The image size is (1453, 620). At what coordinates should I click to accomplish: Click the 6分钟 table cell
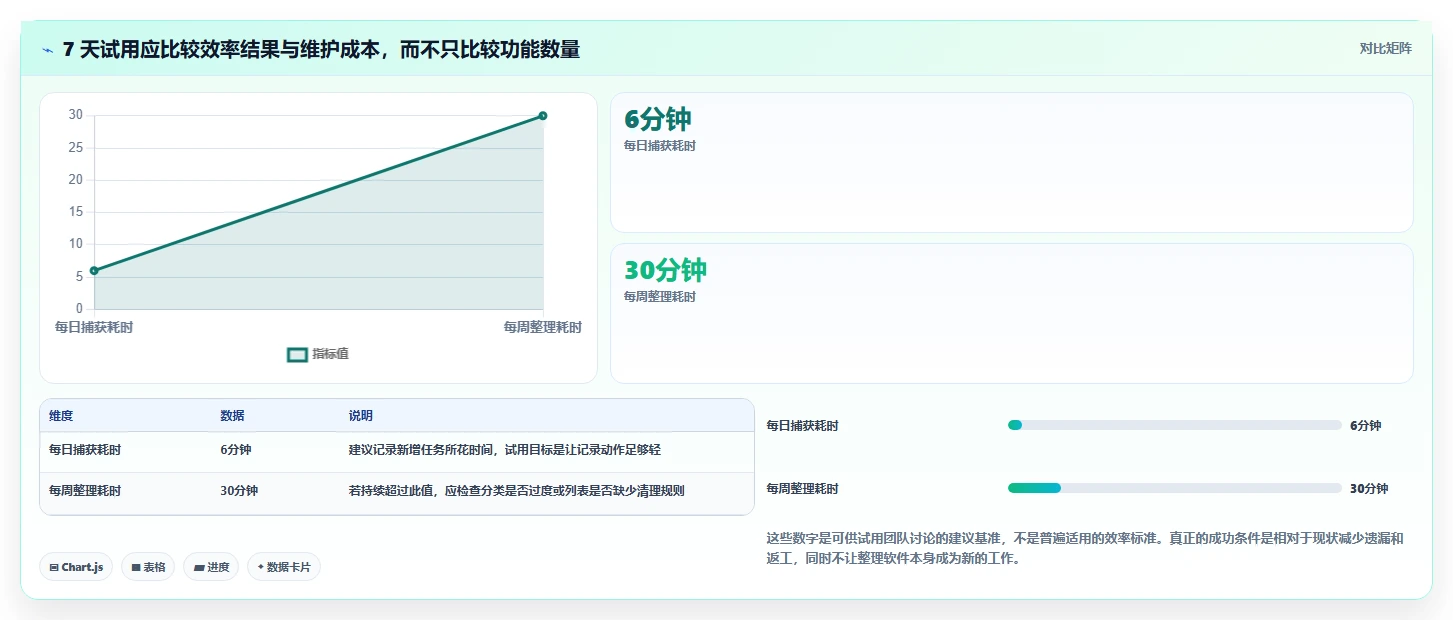point(236,450)
